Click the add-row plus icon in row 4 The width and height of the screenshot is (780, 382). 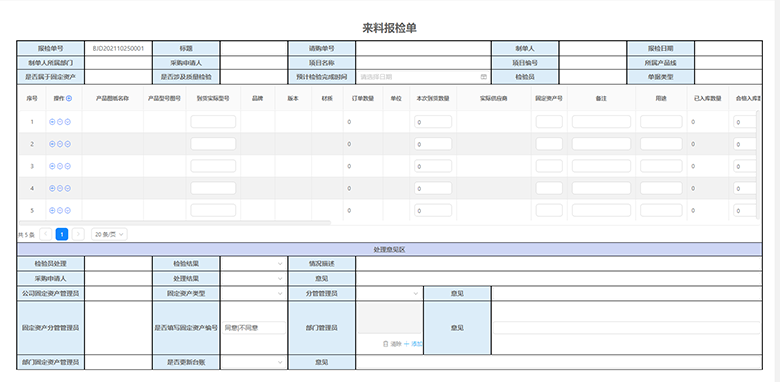tap(52, 188)
